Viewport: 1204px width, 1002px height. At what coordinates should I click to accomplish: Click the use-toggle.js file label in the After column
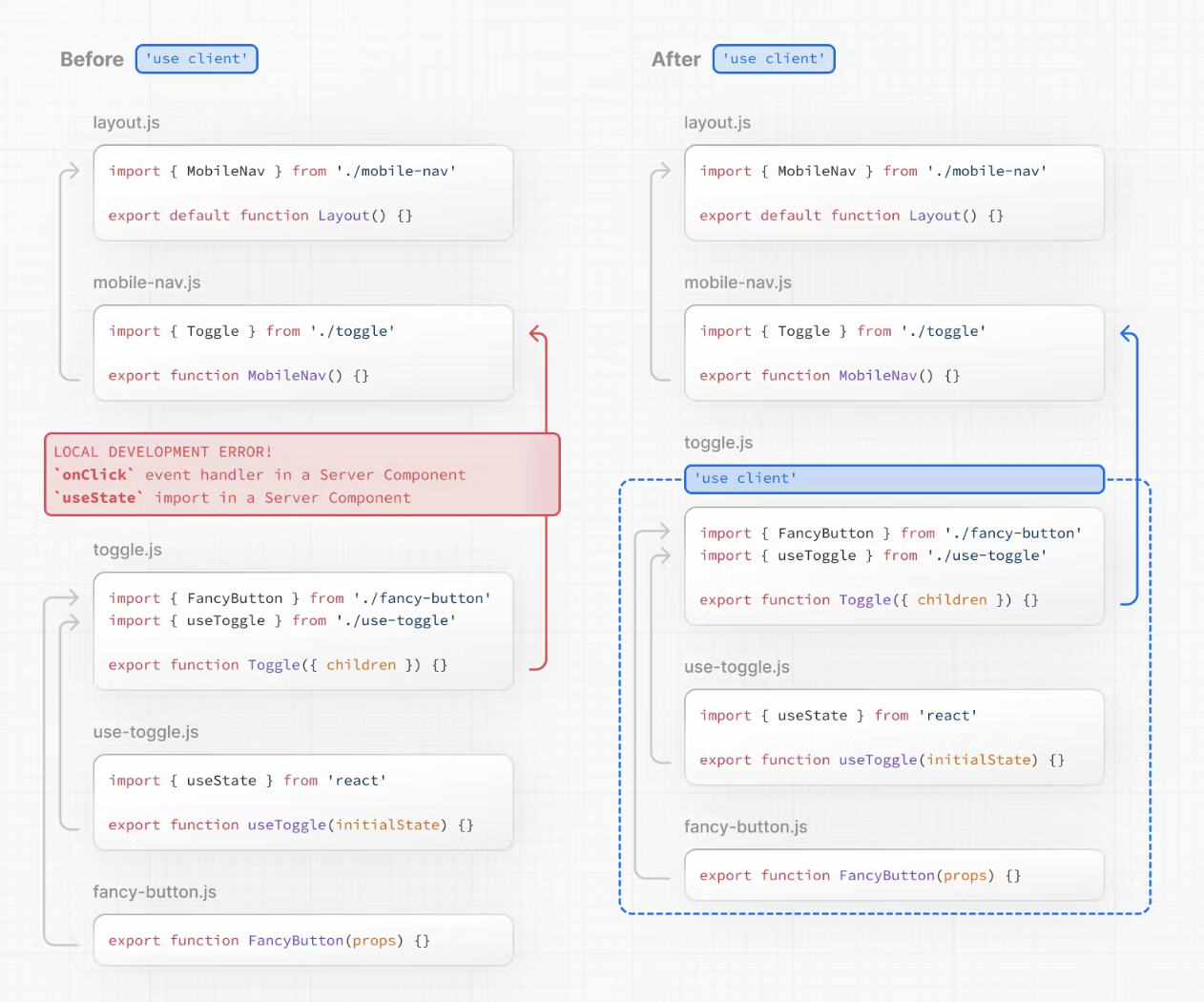737,667
